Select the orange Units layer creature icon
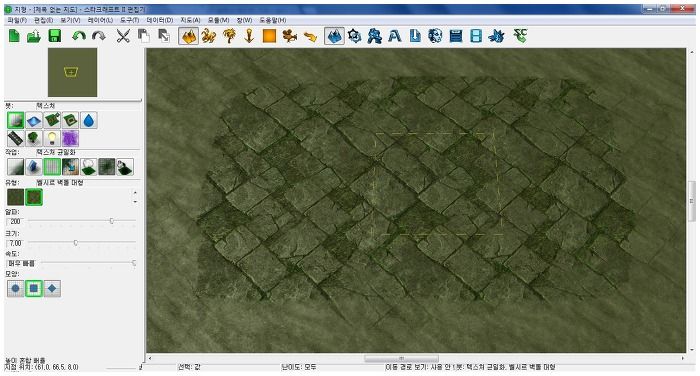This screenshot has width=700, height=376. 208,36
